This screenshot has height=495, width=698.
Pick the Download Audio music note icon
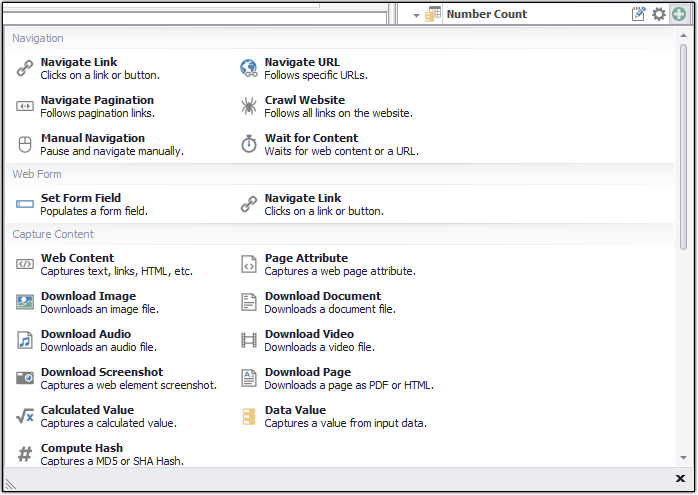click(x=25, y=340)
